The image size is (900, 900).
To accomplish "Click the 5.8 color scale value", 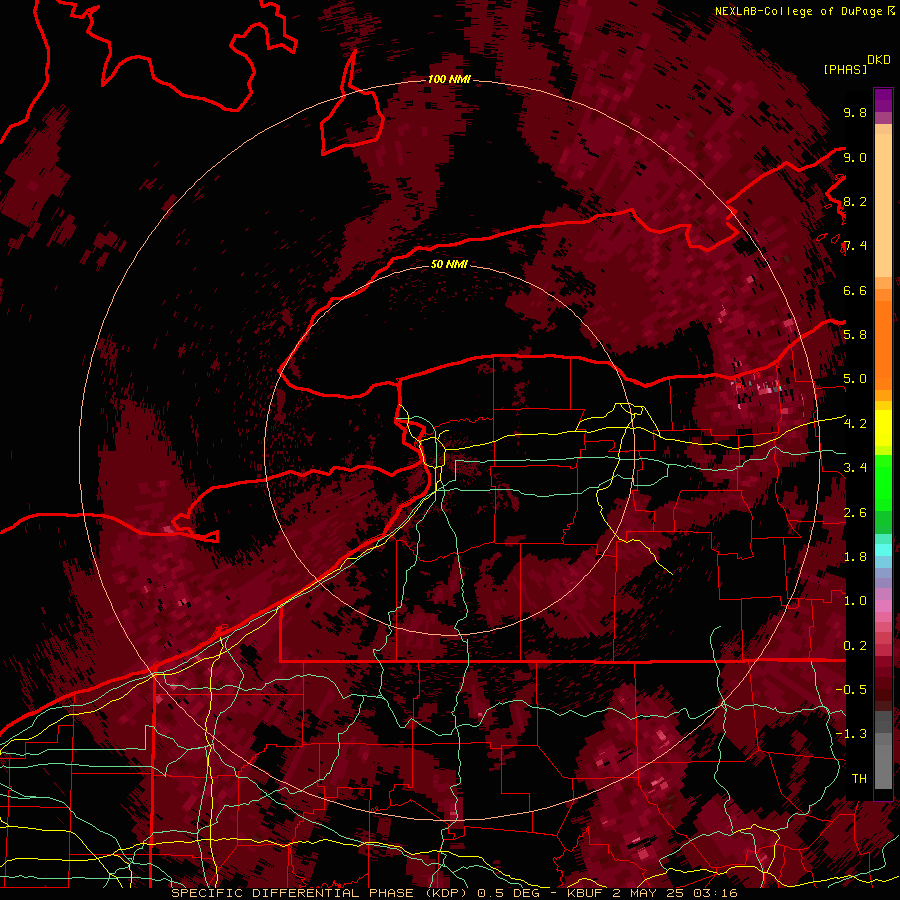I will [855, 334].
